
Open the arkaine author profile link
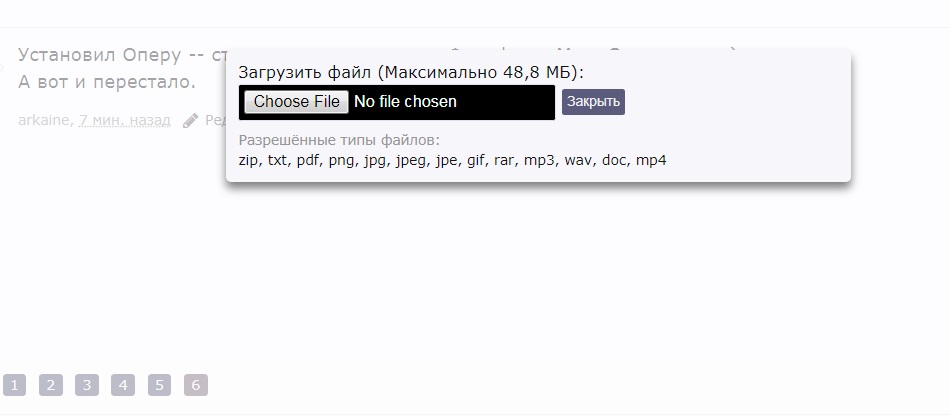click(x=44, y=120)
